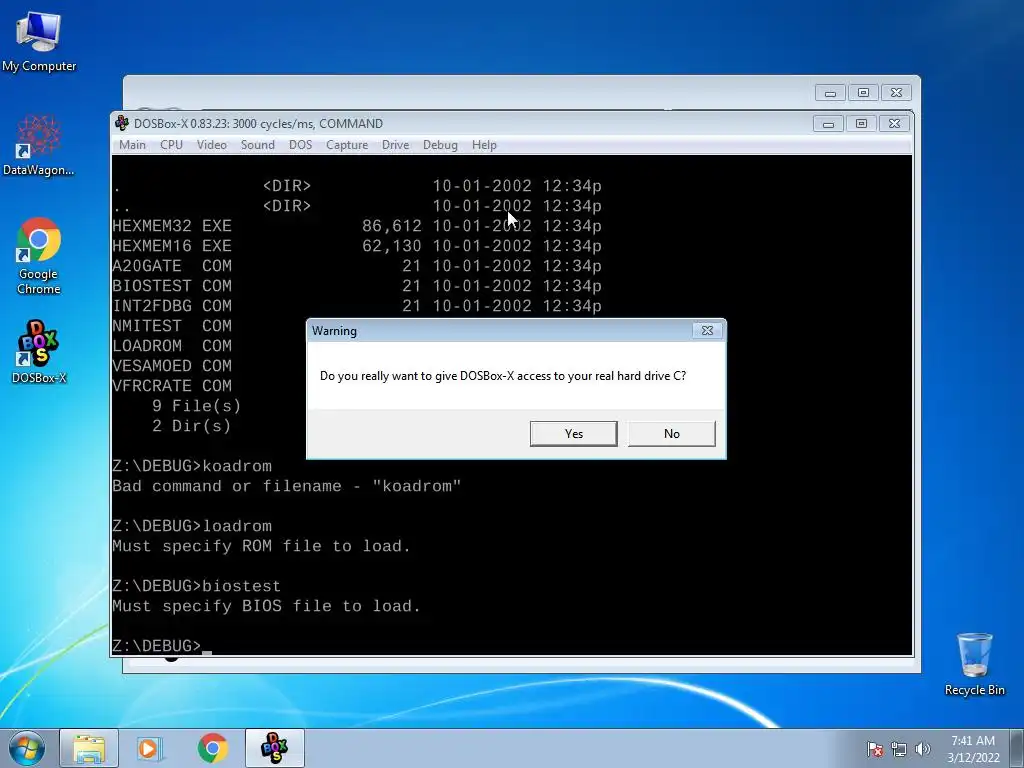Click the Show desktop strip
This screenshot has width=1024, height=768.
pyautogui.click(x=1017, y=748)
